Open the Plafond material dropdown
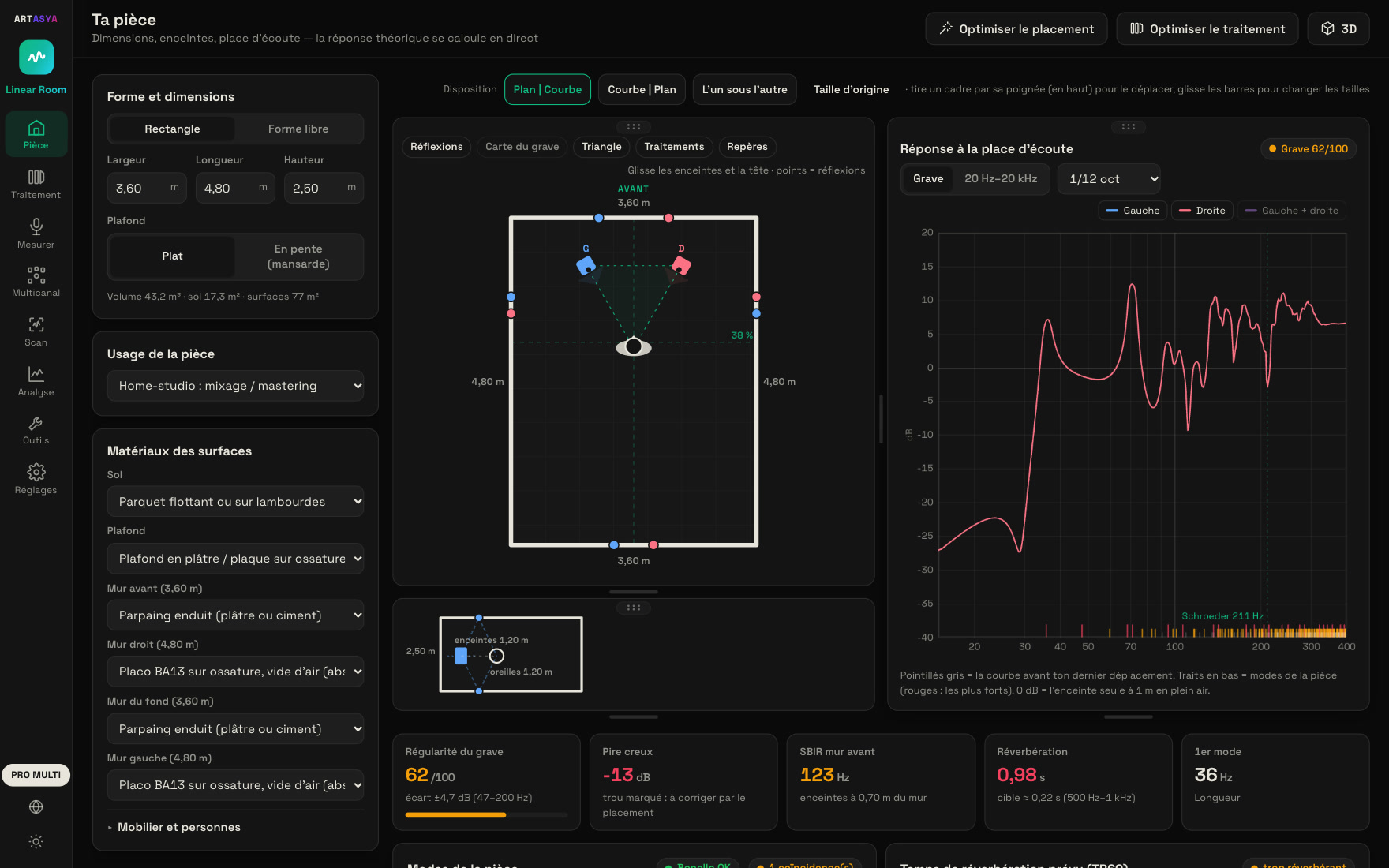1389x868 pixels. click(x=235, y=559)
